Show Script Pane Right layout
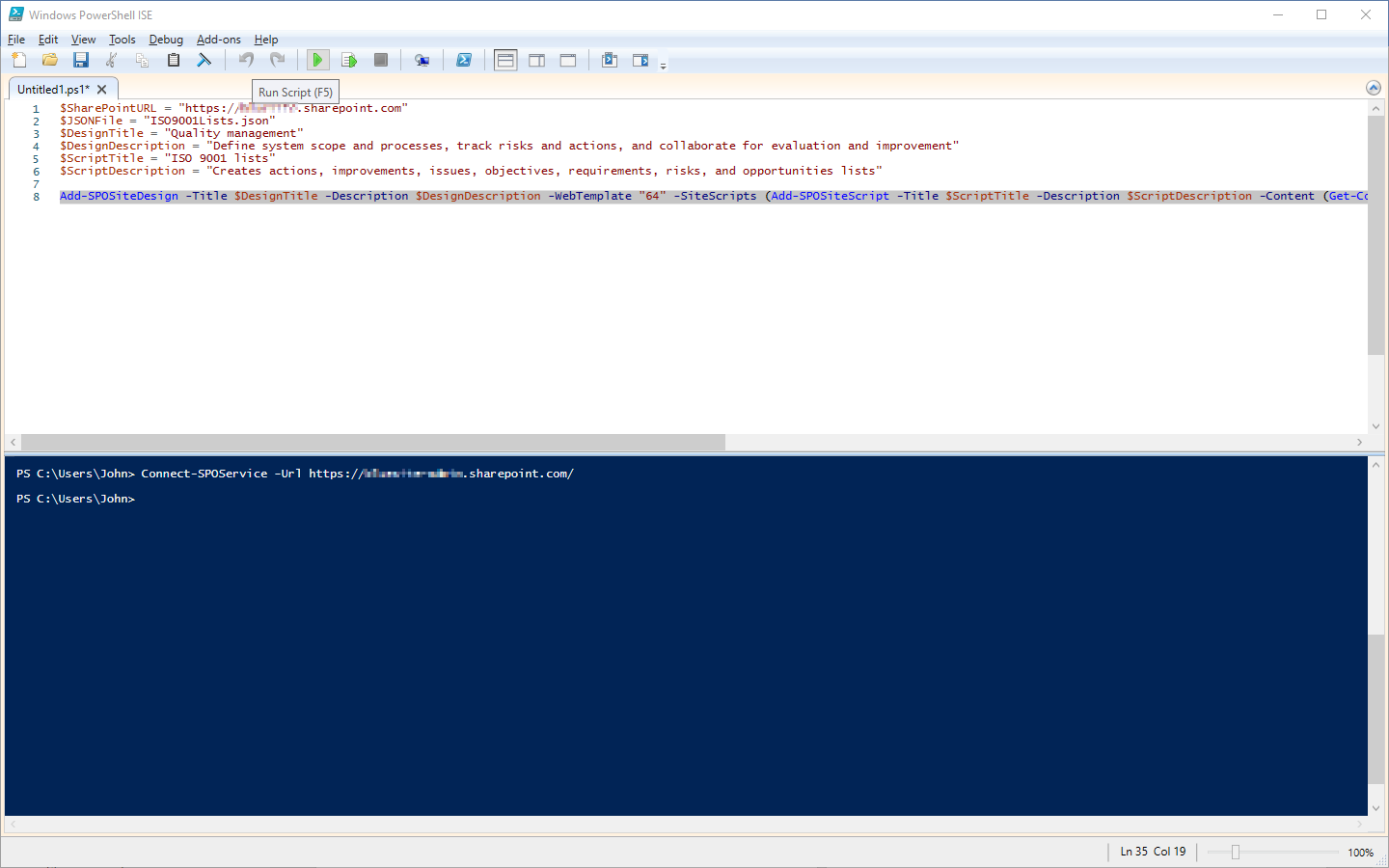 click(x=537, y=60)
